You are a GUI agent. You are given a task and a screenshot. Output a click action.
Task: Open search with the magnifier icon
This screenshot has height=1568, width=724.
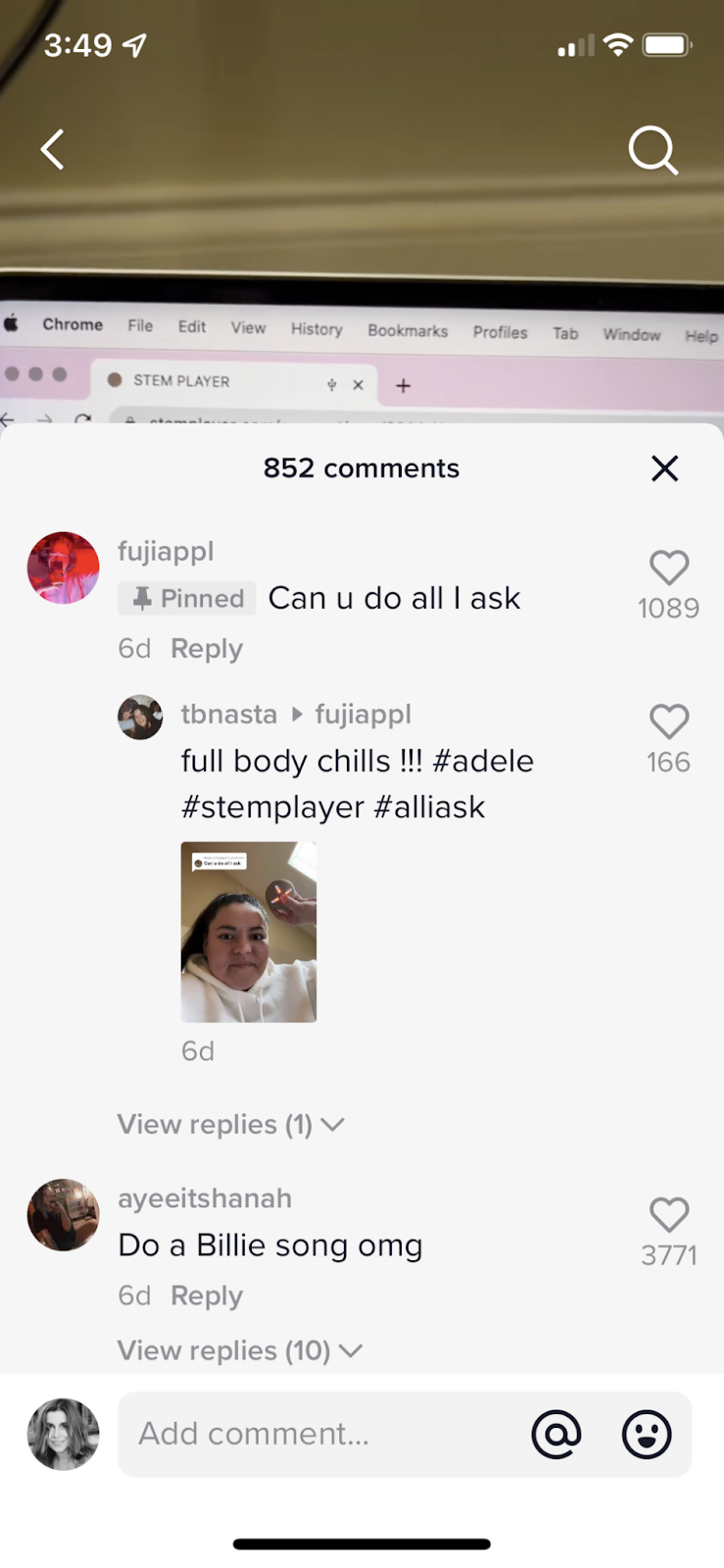652,151
